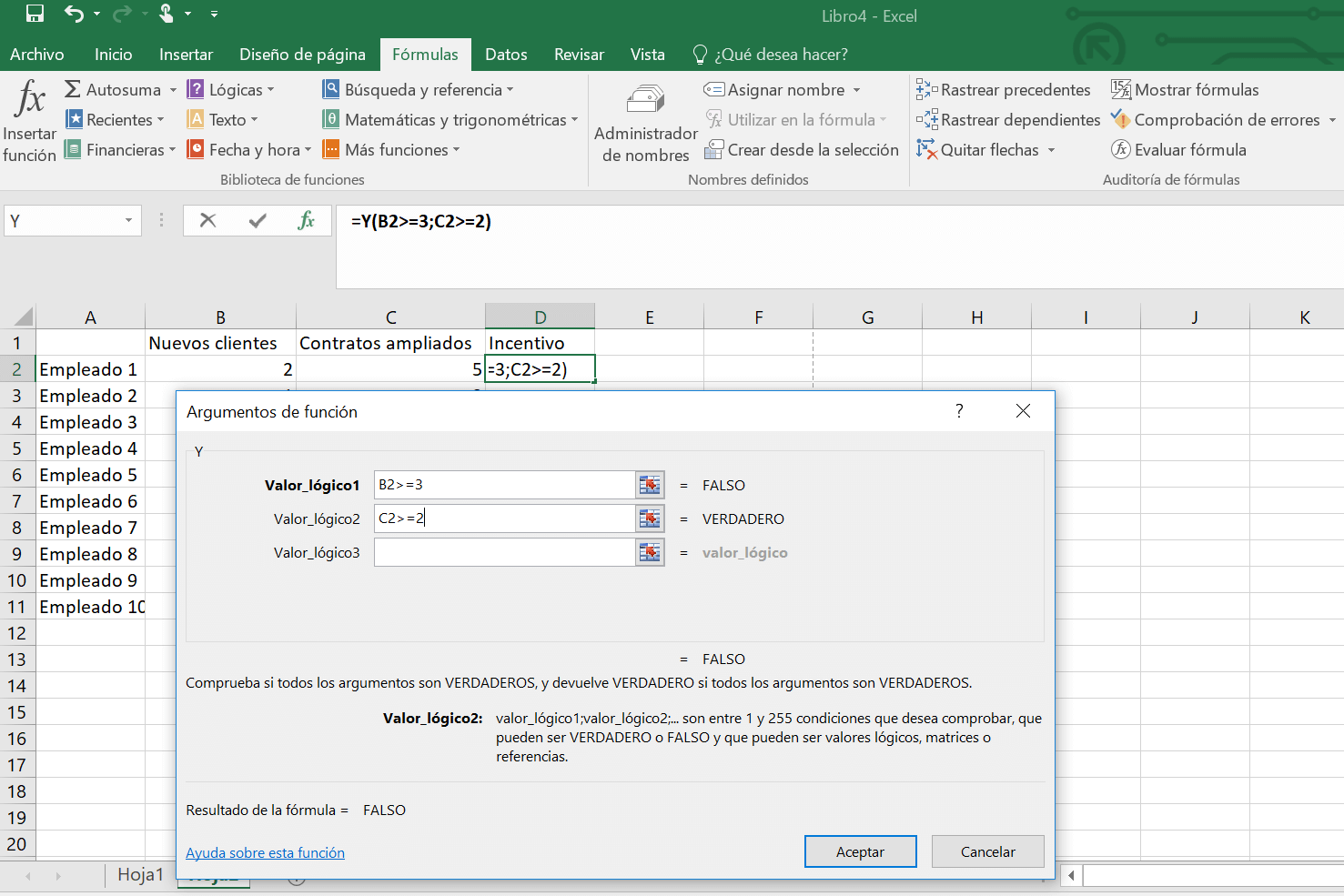Click the ¿Qué desea hacer? search box

click(x=771, y=55)
